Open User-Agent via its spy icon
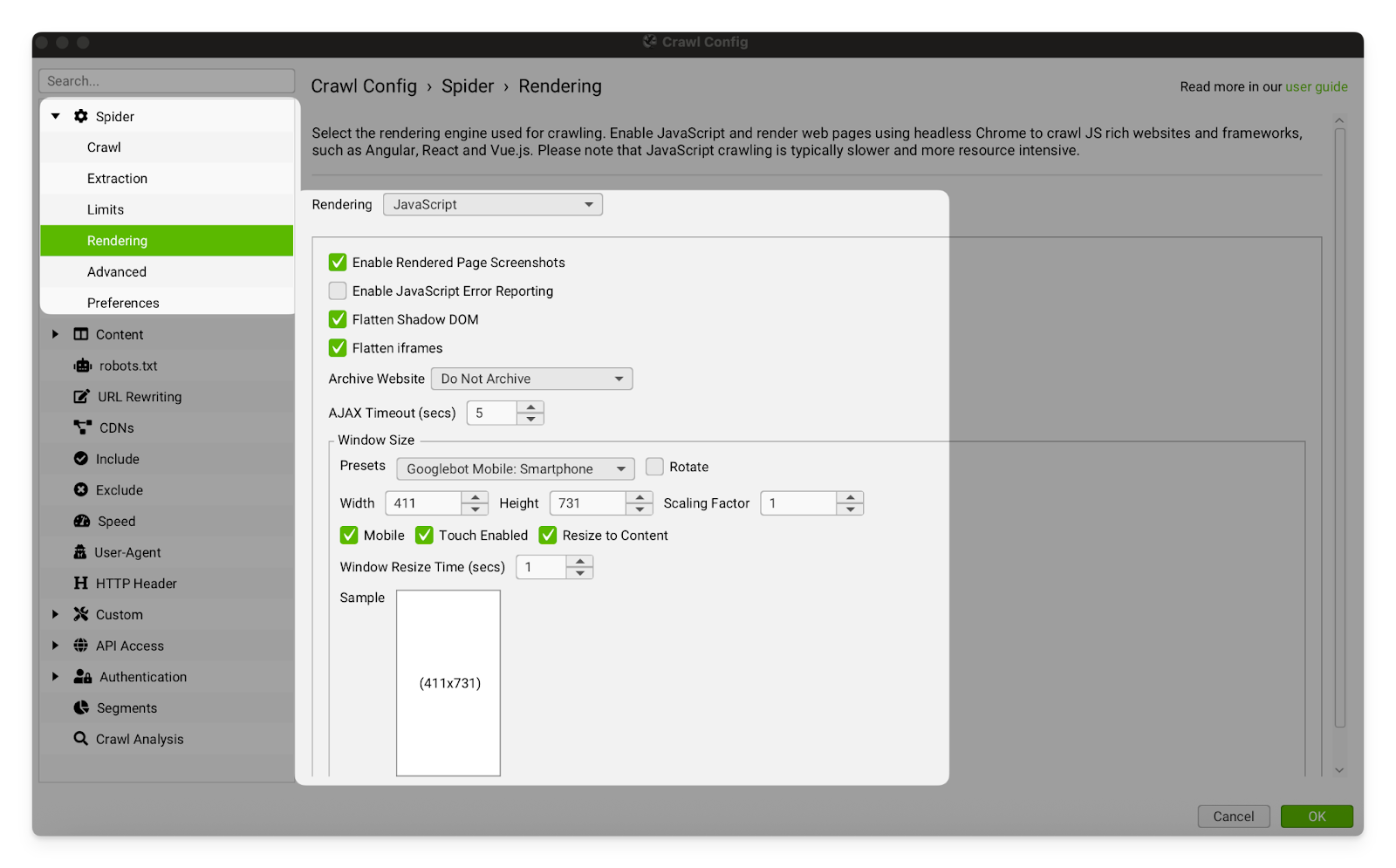Viewport: 1396px width, 868px height. click(80, 552)
